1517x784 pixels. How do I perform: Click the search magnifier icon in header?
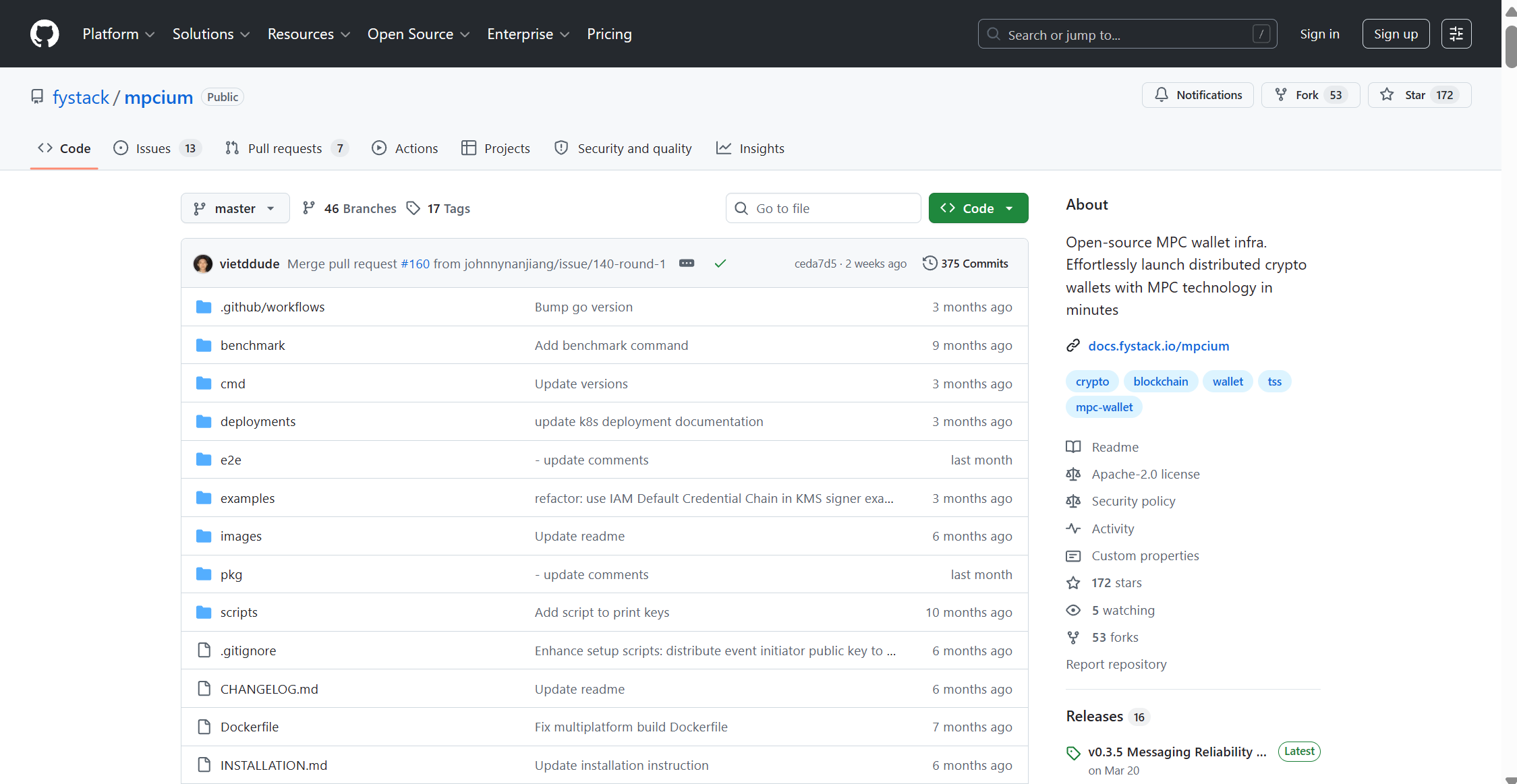pos(994,34)
